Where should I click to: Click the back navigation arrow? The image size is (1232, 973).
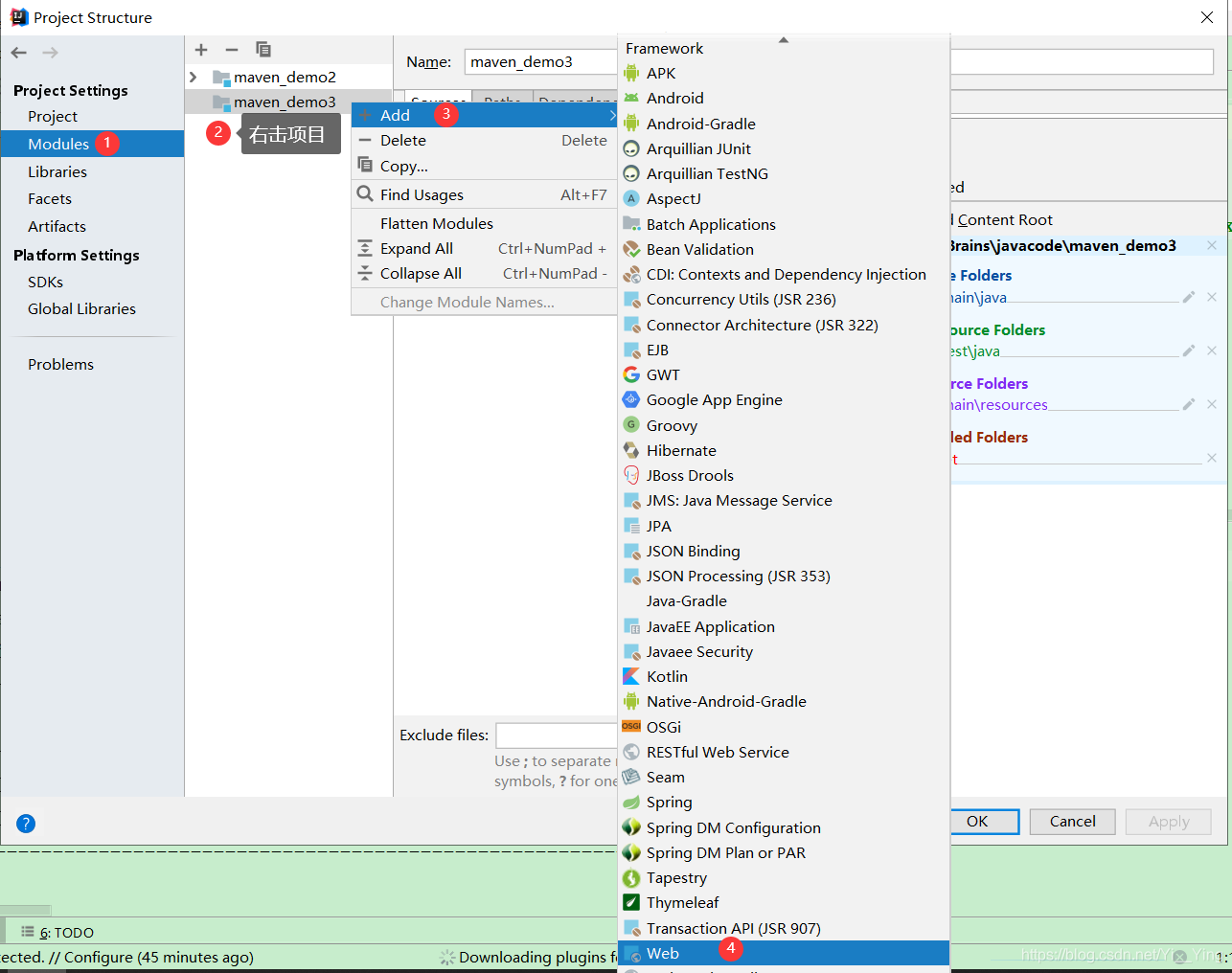click(19, 53)
